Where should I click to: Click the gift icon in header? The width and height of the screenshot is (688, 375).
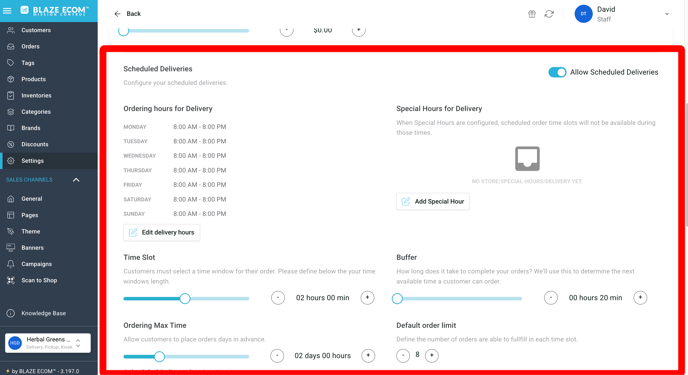coord(532,14)
